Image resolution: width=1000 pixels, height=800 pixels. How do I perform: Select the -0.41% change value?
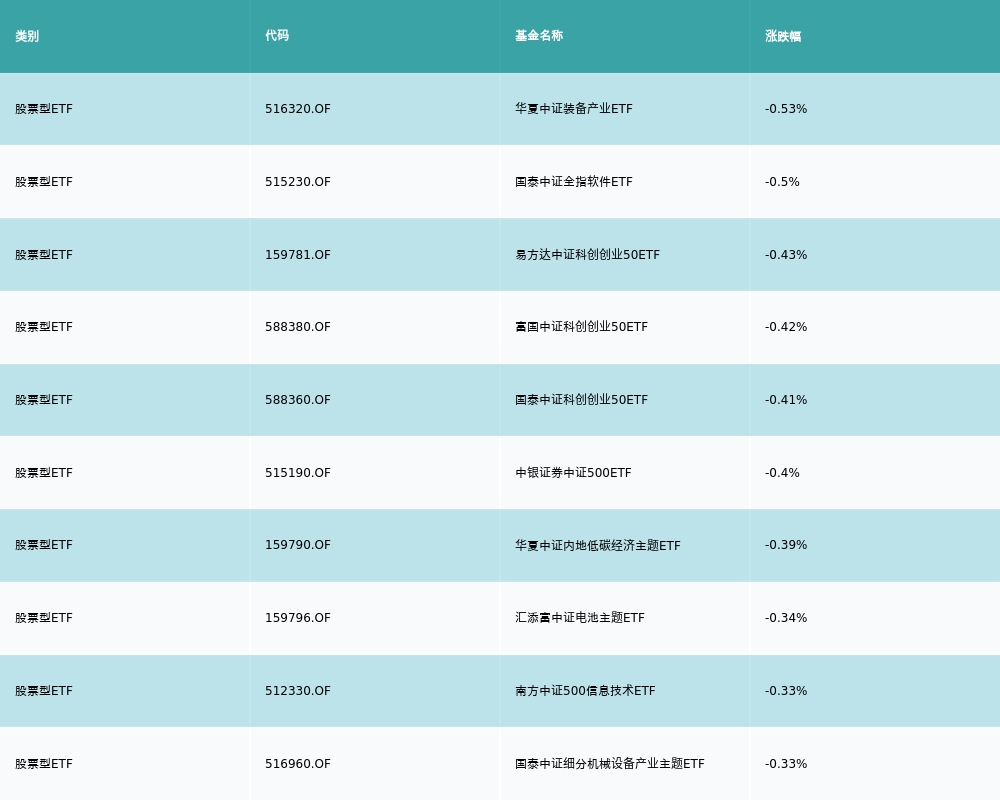tap(786, 400)
